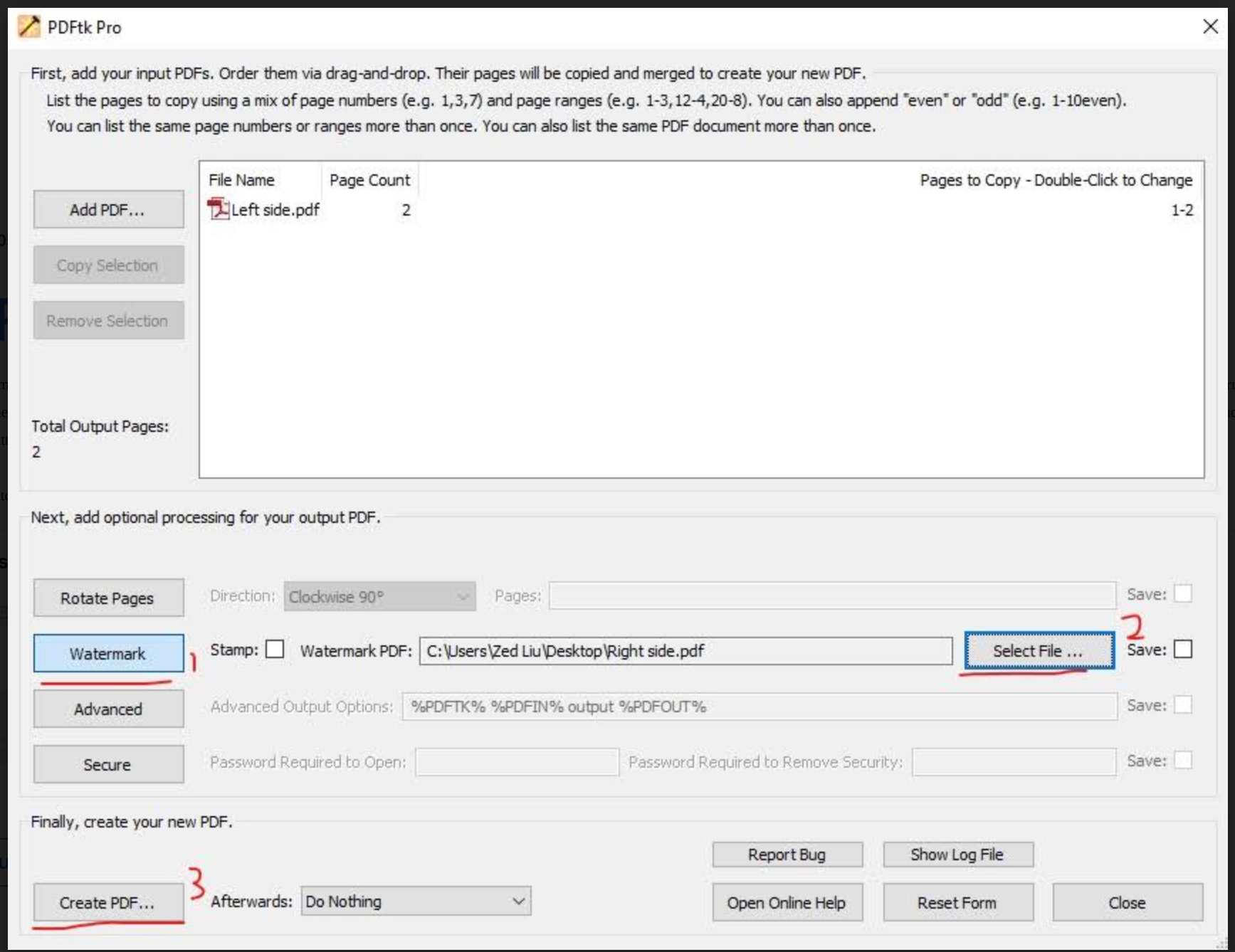This screenshot has width=1235, height=952.
Task: Click Reset Form to clear settings
Action: [x=957, y=902]
